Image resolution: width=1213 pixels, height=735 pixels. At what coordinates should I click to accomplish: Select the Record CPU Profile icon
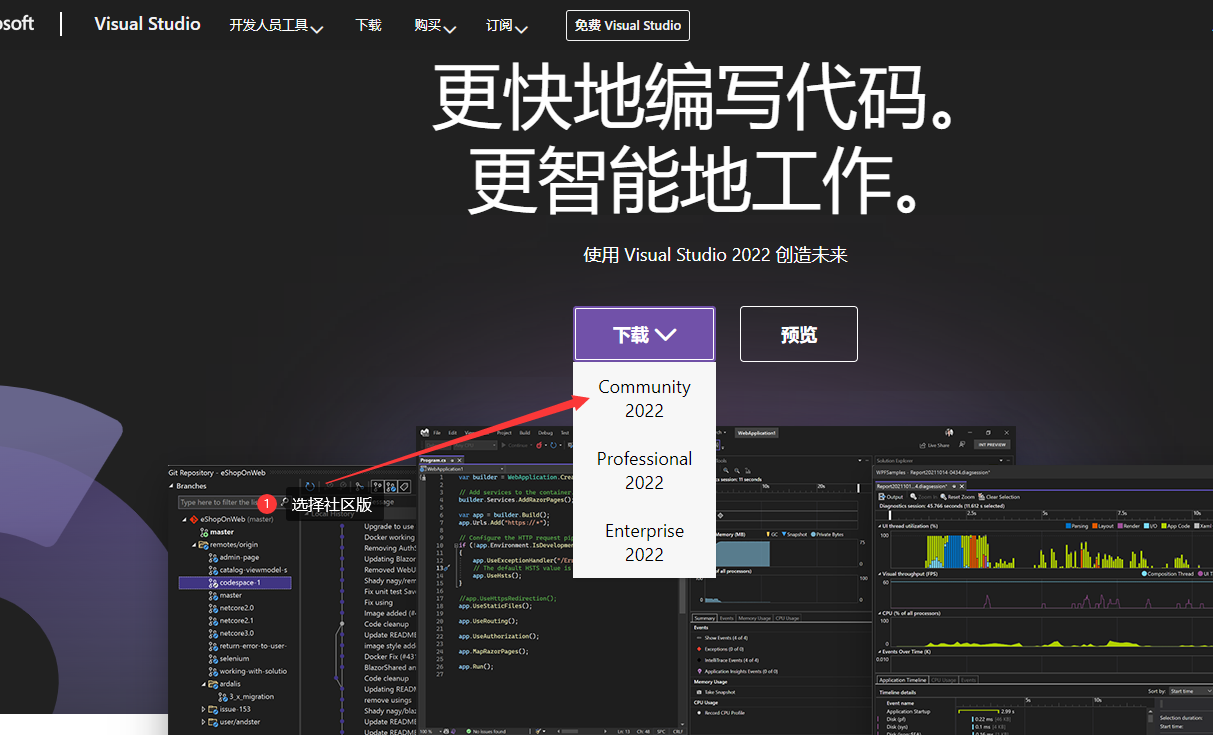pyautogui.click(x=699, y=713)
